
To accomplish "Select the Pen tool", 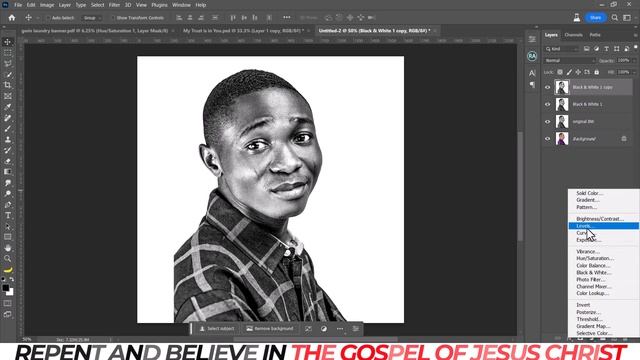I will pyautogui.click(x=7, y=204).
